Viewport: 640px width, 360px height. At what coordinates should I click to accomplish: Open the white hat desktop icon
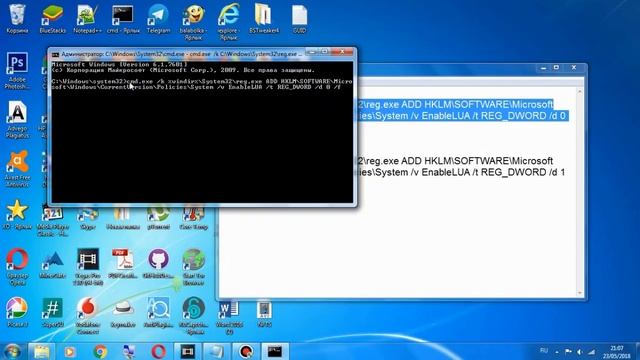[123, 313]
